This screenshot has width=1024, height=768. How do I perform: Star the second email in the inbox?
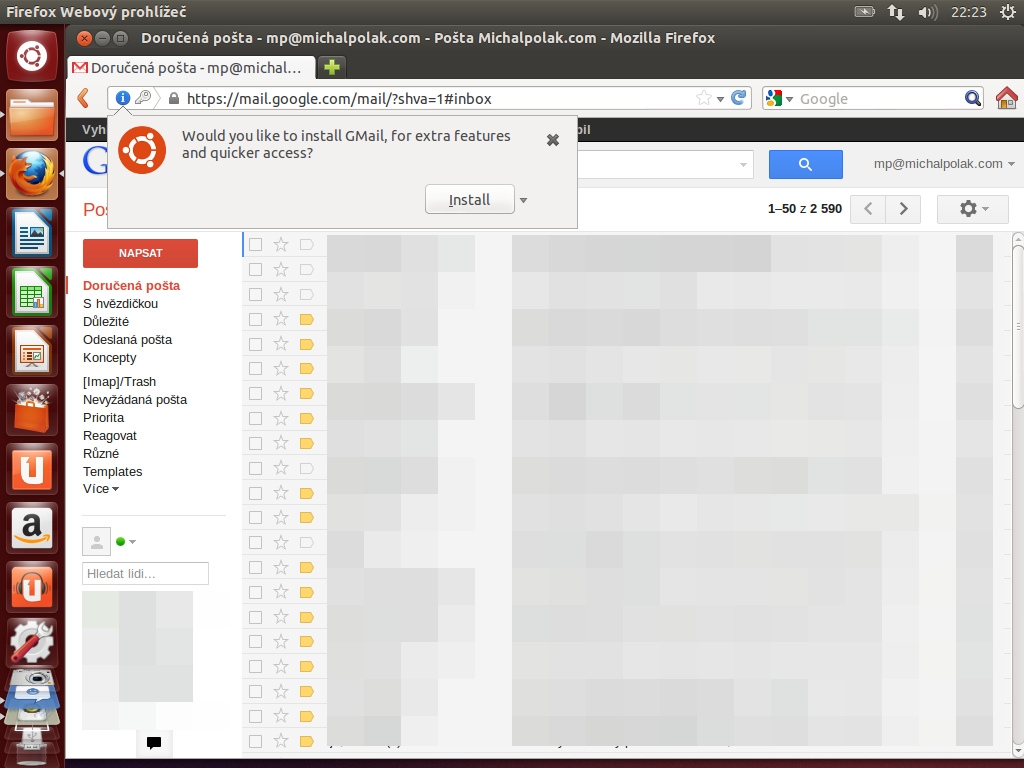click(x=281, y=269)
